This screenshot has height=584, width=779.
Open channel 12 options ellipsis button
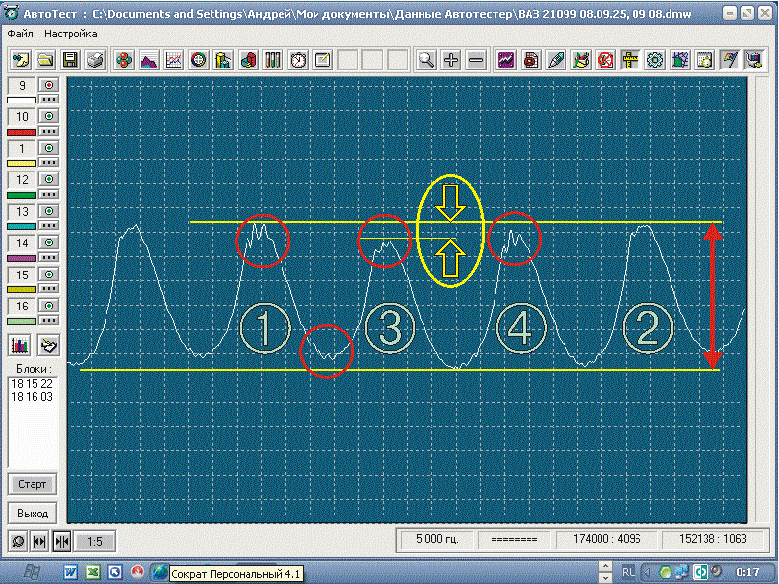click(x=50, y=194)
